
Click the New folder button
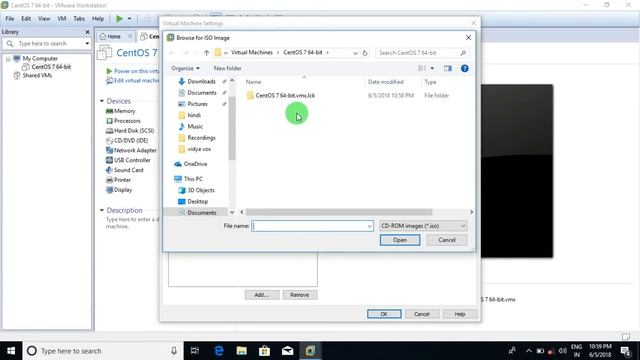click(x=227, y=68)
